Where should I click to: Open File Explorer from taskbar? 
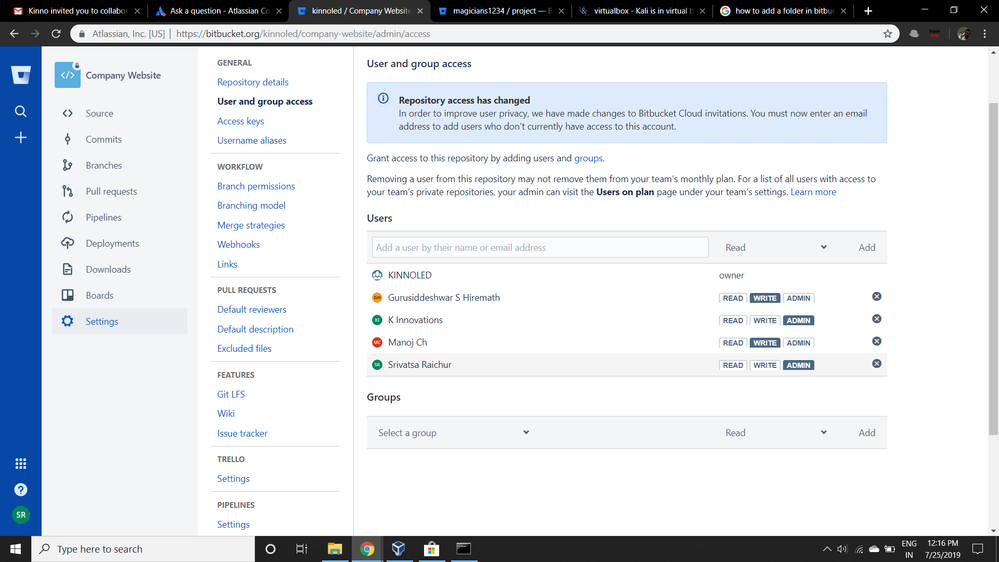(x=334, y=549)
